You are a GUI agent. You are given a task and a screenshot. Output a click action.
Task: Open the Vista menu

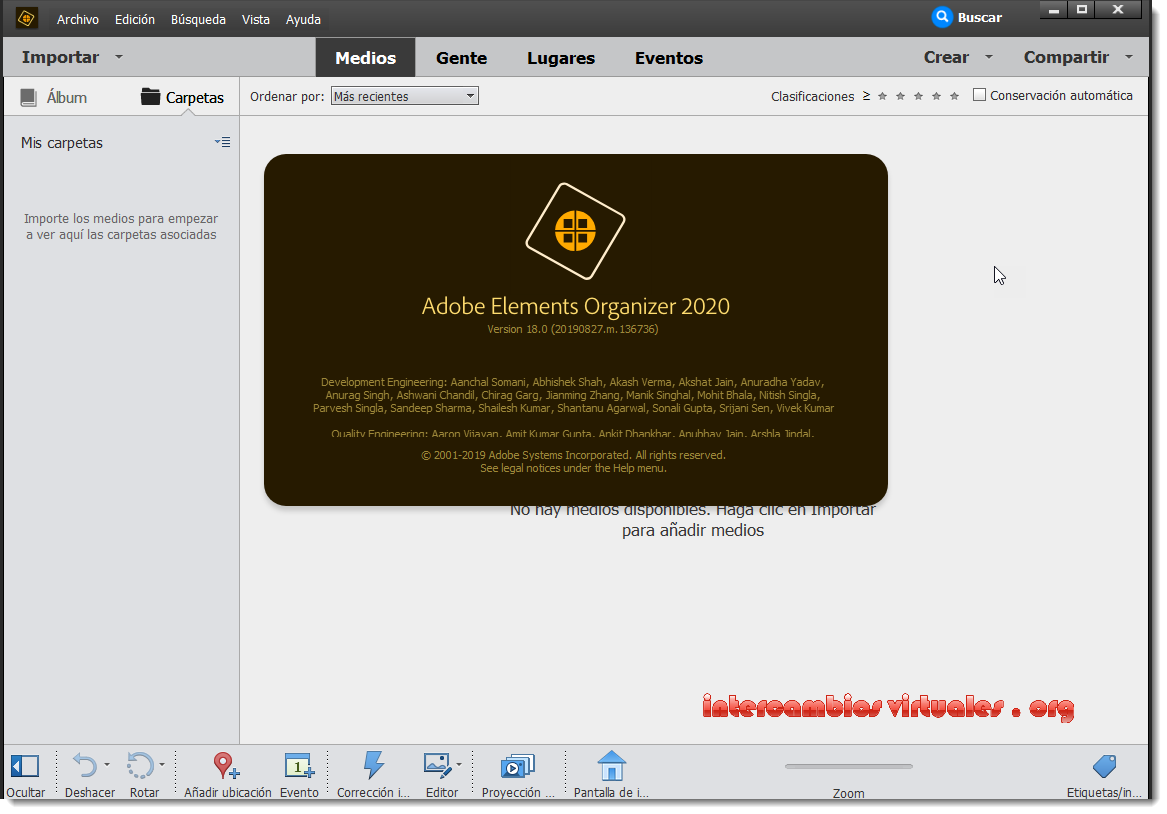click(255, 19)
